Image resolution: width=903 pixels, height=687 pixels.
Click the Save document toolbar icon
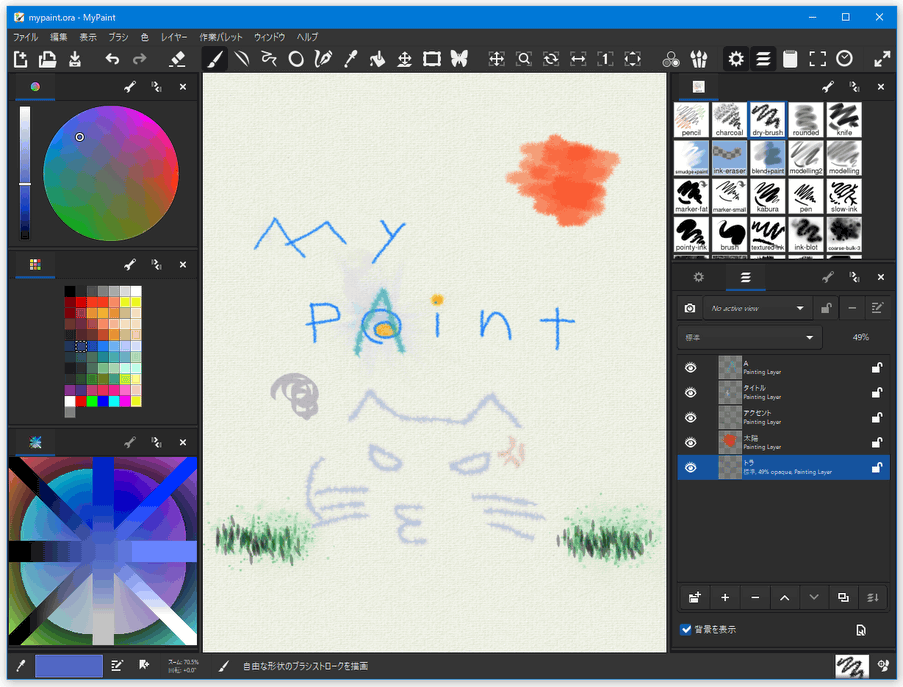pos(75,59)
